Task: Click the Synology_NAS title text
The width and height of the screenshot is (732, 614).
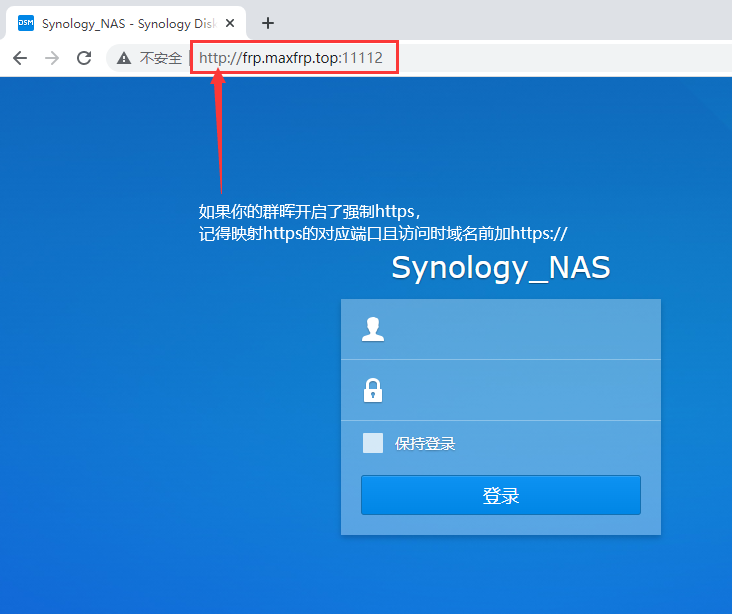Action: [x=500, y=268]
